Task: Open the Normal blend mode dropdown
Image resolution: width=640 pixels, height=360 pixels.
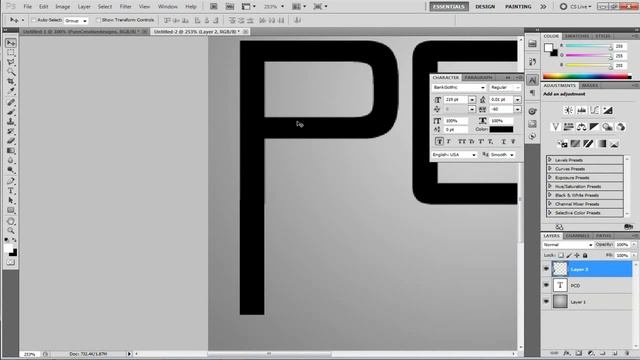Action: coord(568,244)
